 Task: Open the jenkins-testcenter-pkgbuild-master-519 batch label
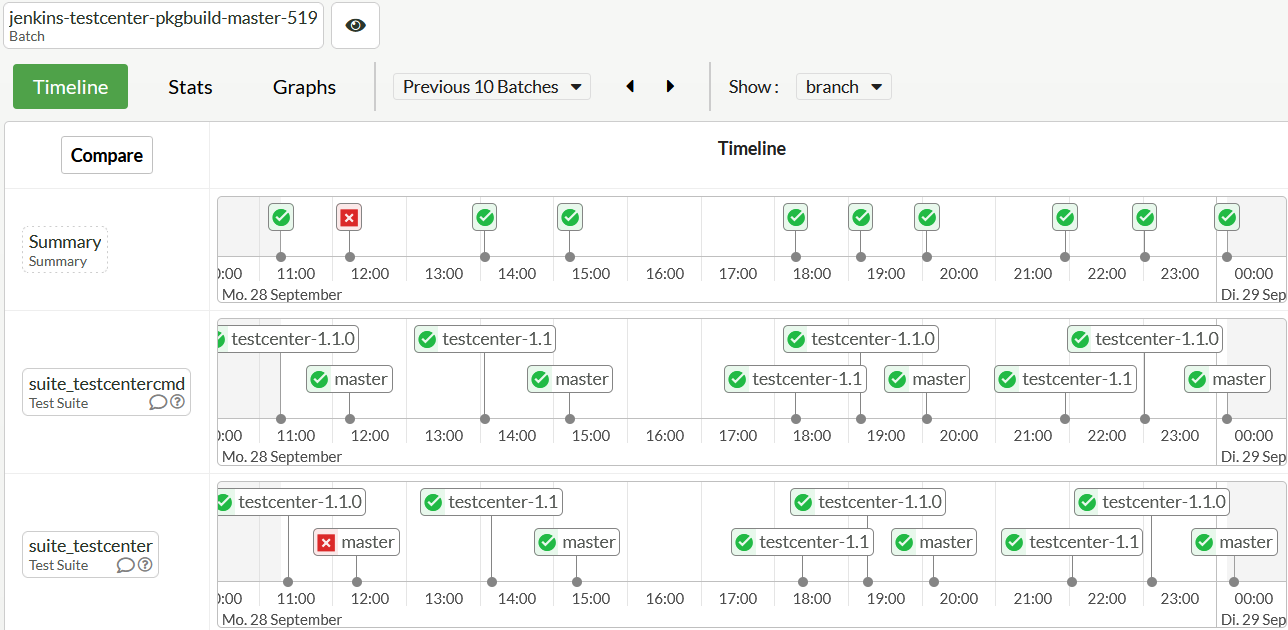(x=163, y=25)
